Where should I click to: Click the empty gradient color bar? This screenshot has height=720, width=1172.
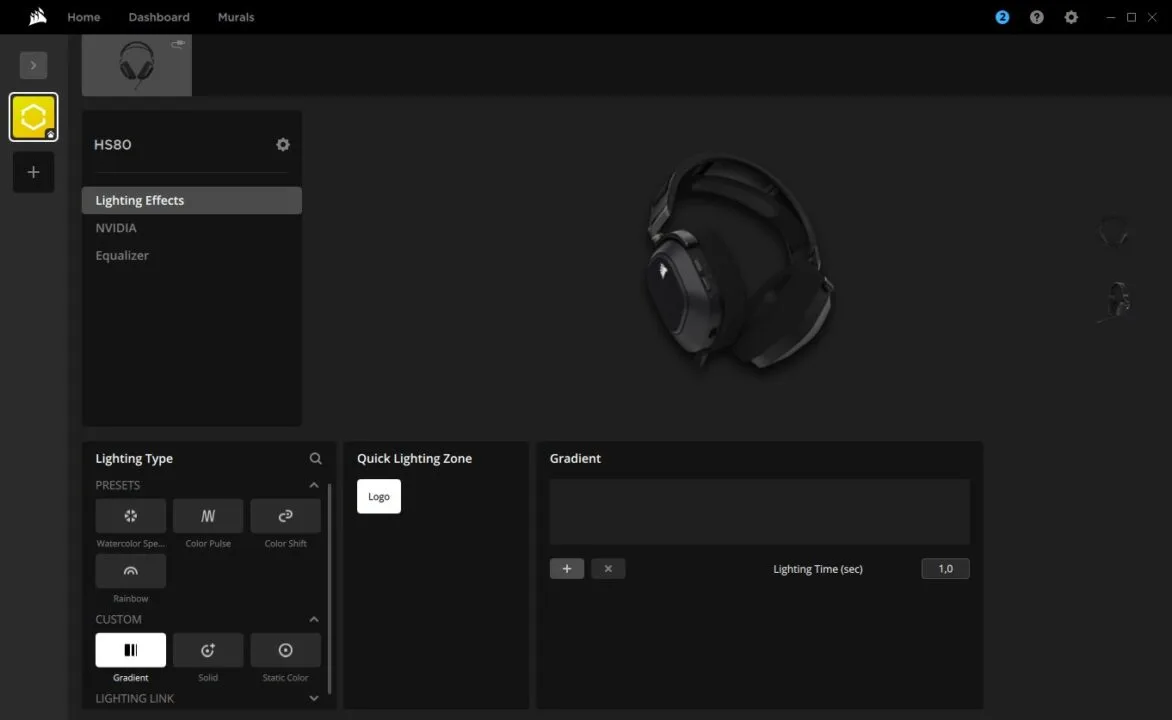pyautogui.click(x=759, y=511)
